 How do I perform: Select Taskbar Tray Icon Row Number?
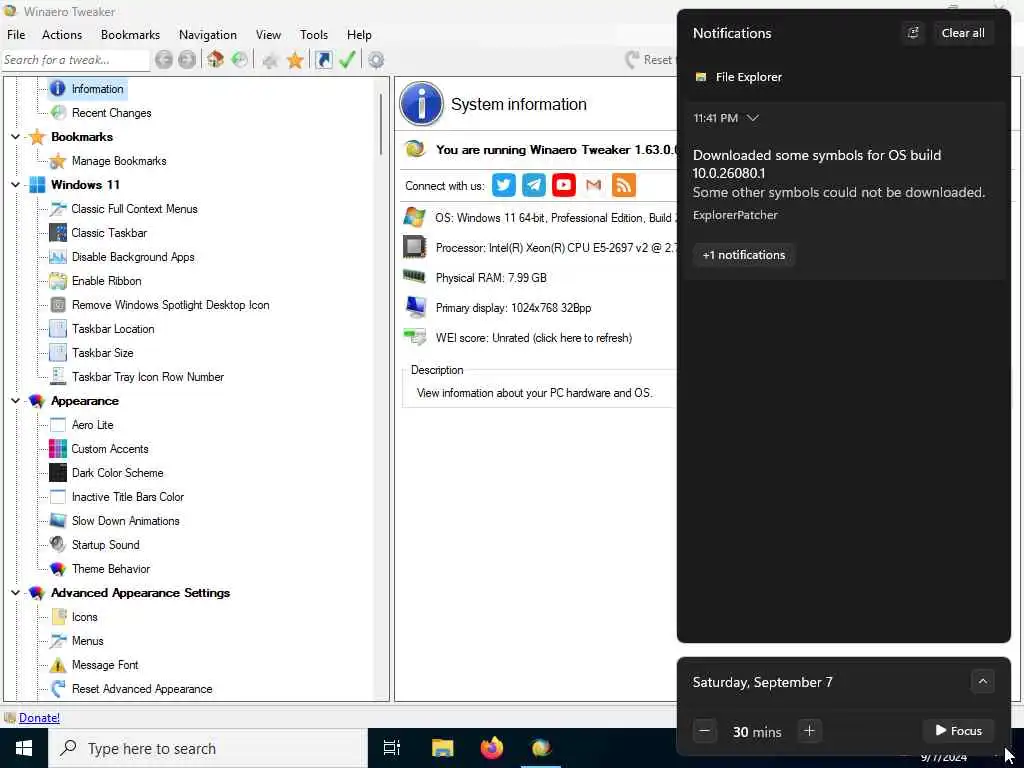tap(148, 377)
